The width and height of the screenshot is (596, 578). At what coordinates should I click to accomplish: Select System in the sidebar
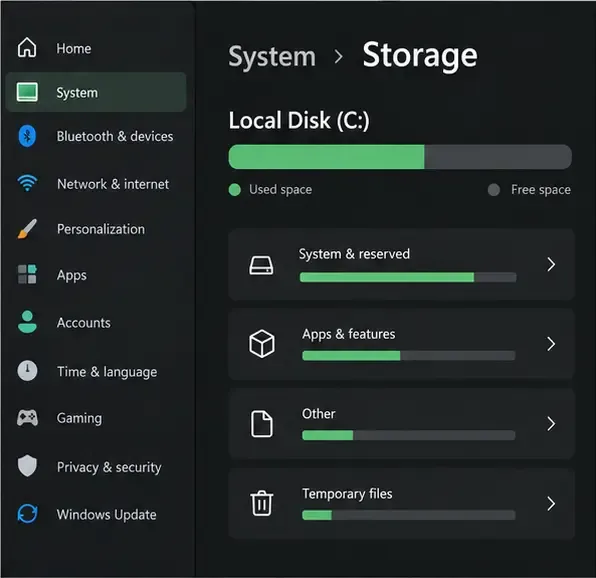click(x=96, y=92)
